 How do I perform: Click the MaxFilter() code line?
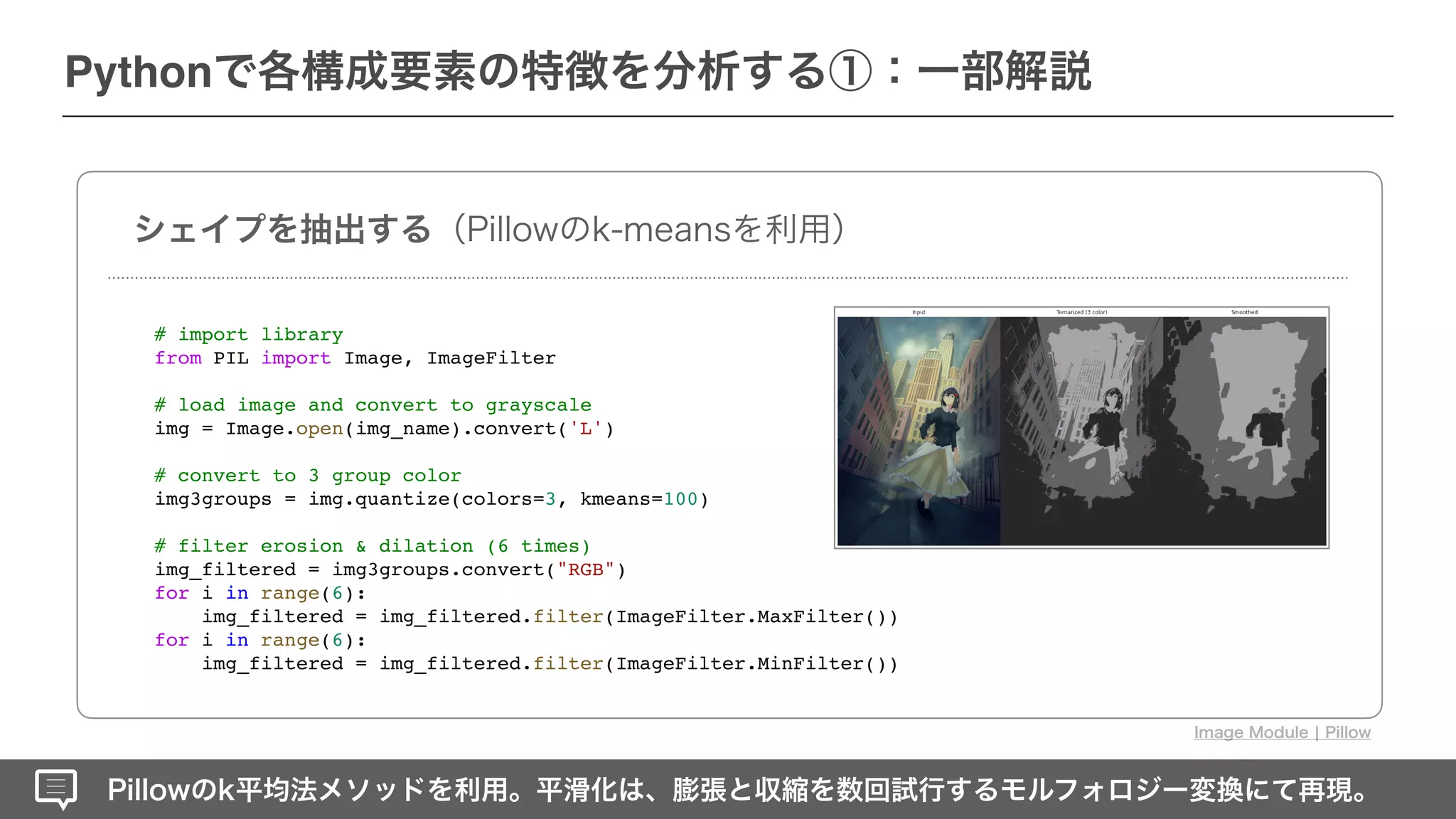pos(550,616)
